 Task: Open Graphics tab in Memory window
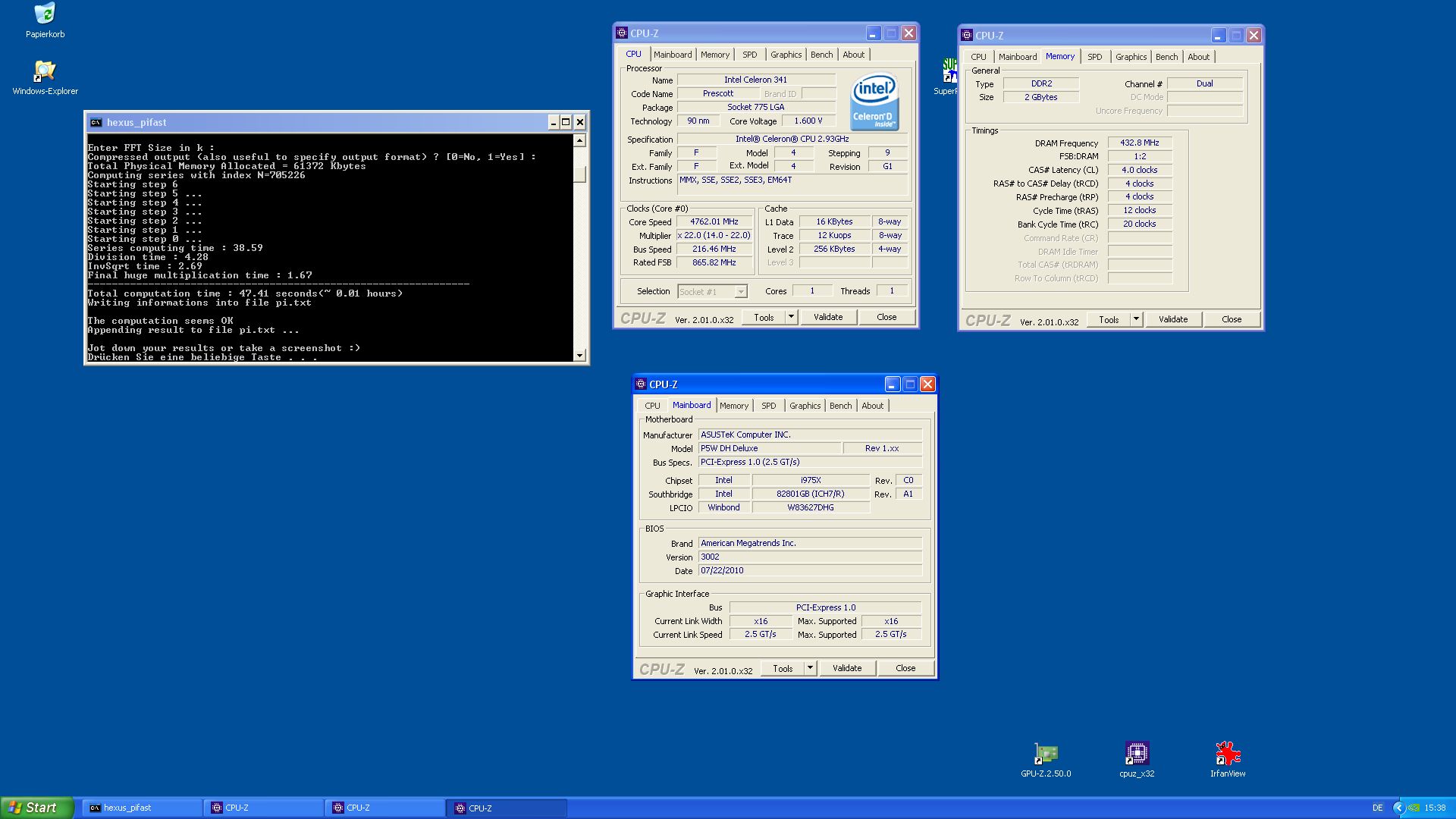[1131, 57]
